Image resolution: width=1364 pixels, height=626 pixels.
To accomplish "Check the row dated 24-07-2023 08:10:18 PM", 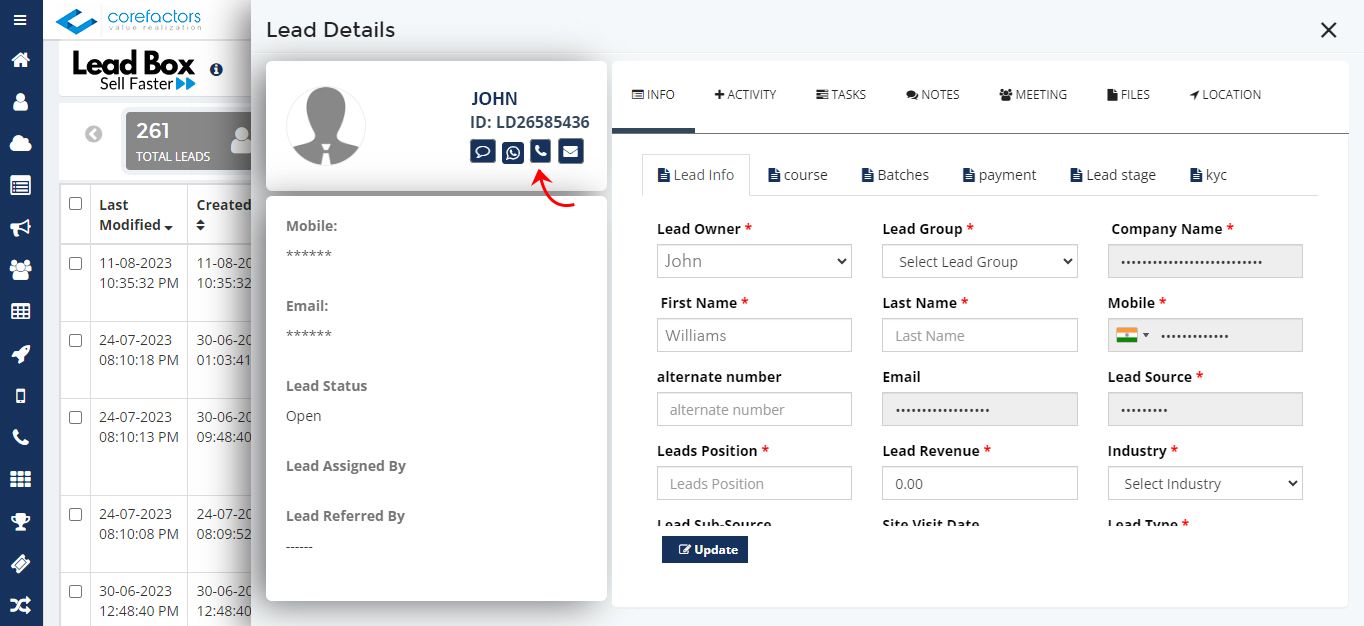I will [75, 340].
